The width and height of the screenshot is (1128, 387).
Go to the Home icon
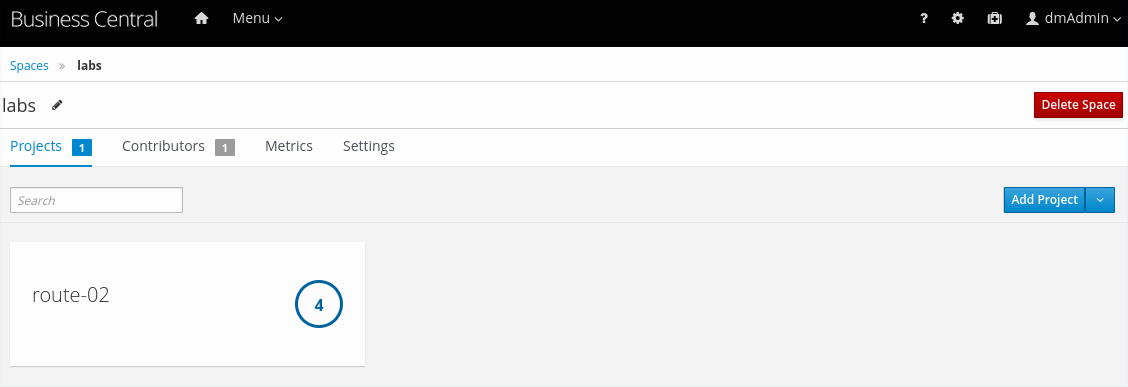[x=201, y=19]
